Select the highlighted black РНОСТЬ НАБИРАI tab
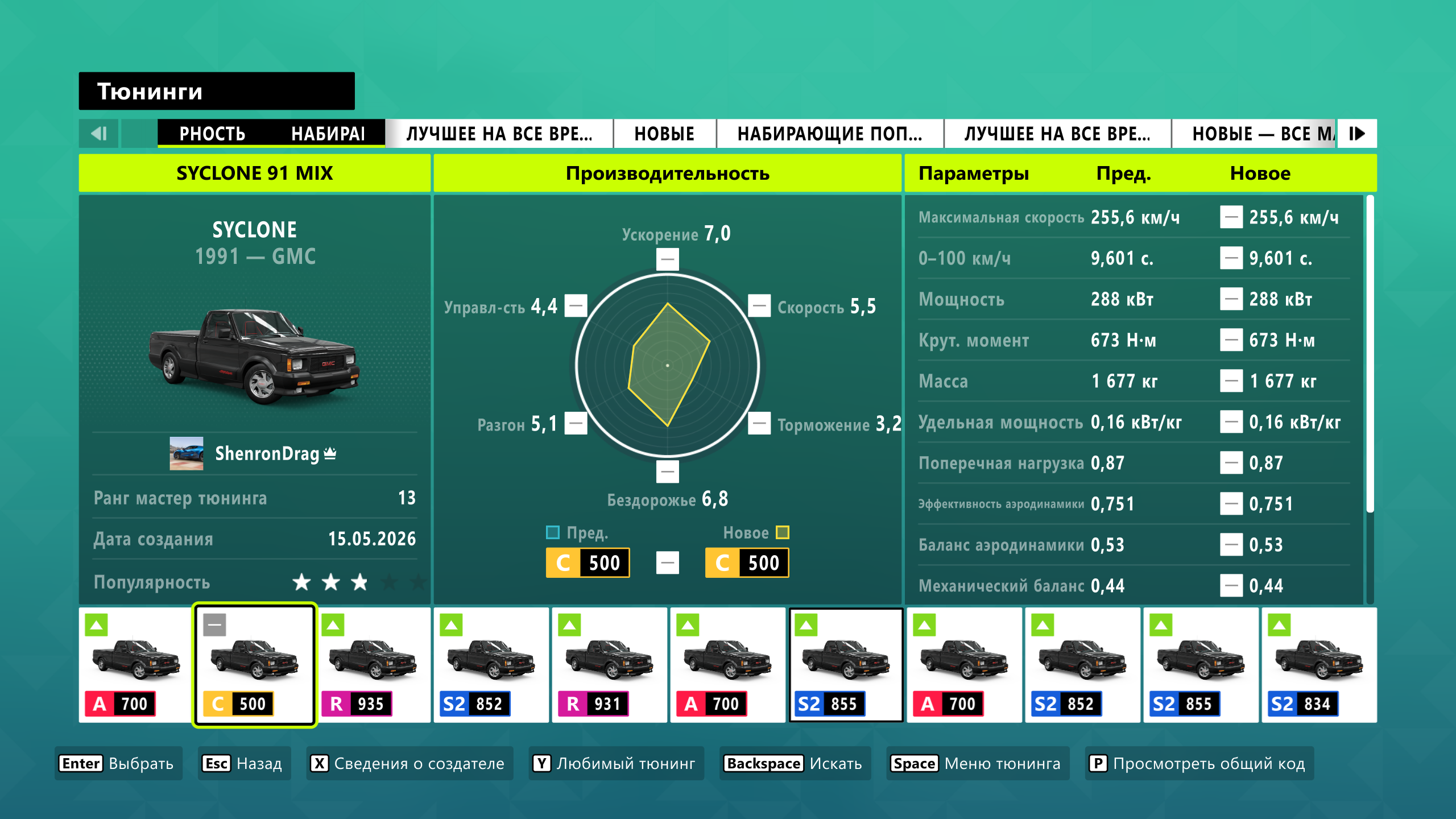 [x=271, y=134]
